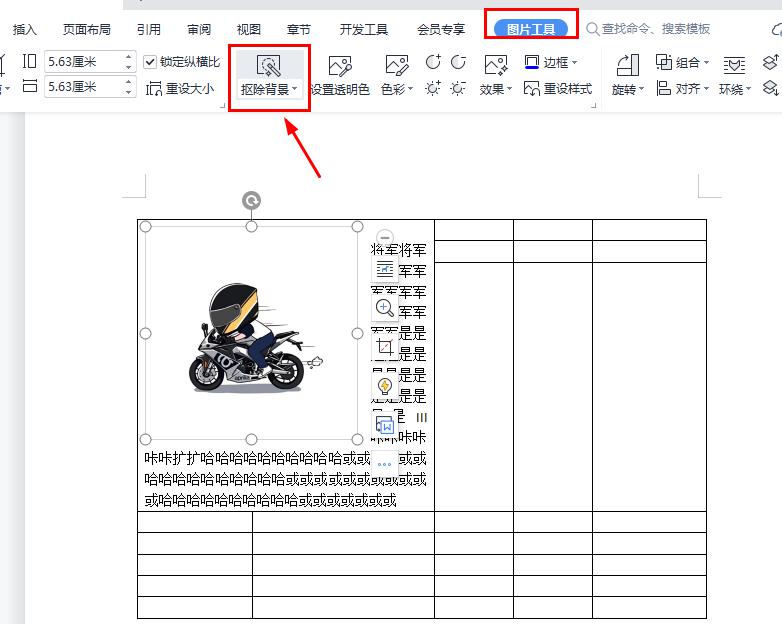Switch to the Chapter (章节) tab
Viewport: 782px width, 624px height.
click(299, 29)
